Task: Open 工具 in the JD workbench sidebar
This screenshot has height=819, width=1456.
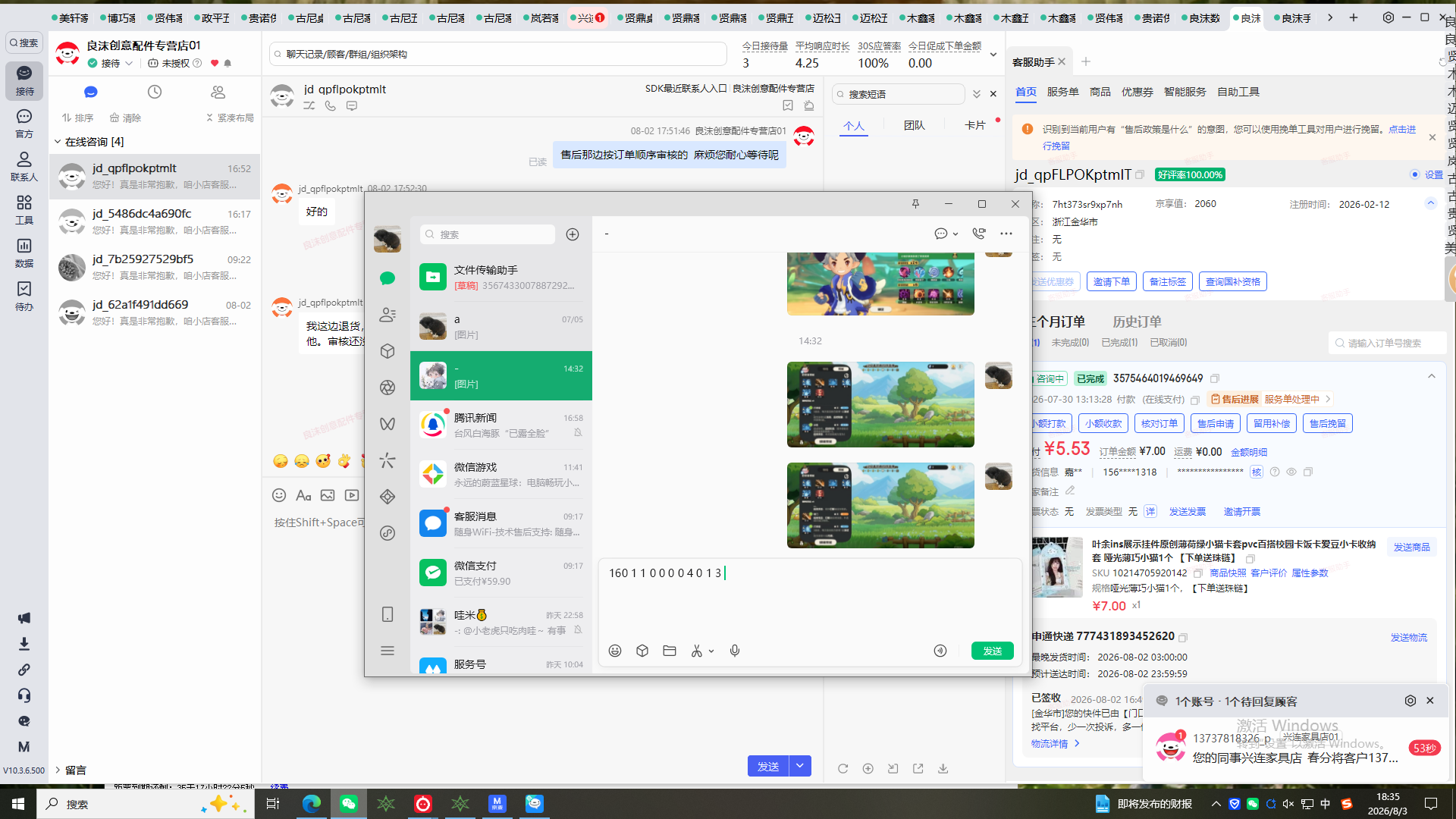Action: point(24,210)
